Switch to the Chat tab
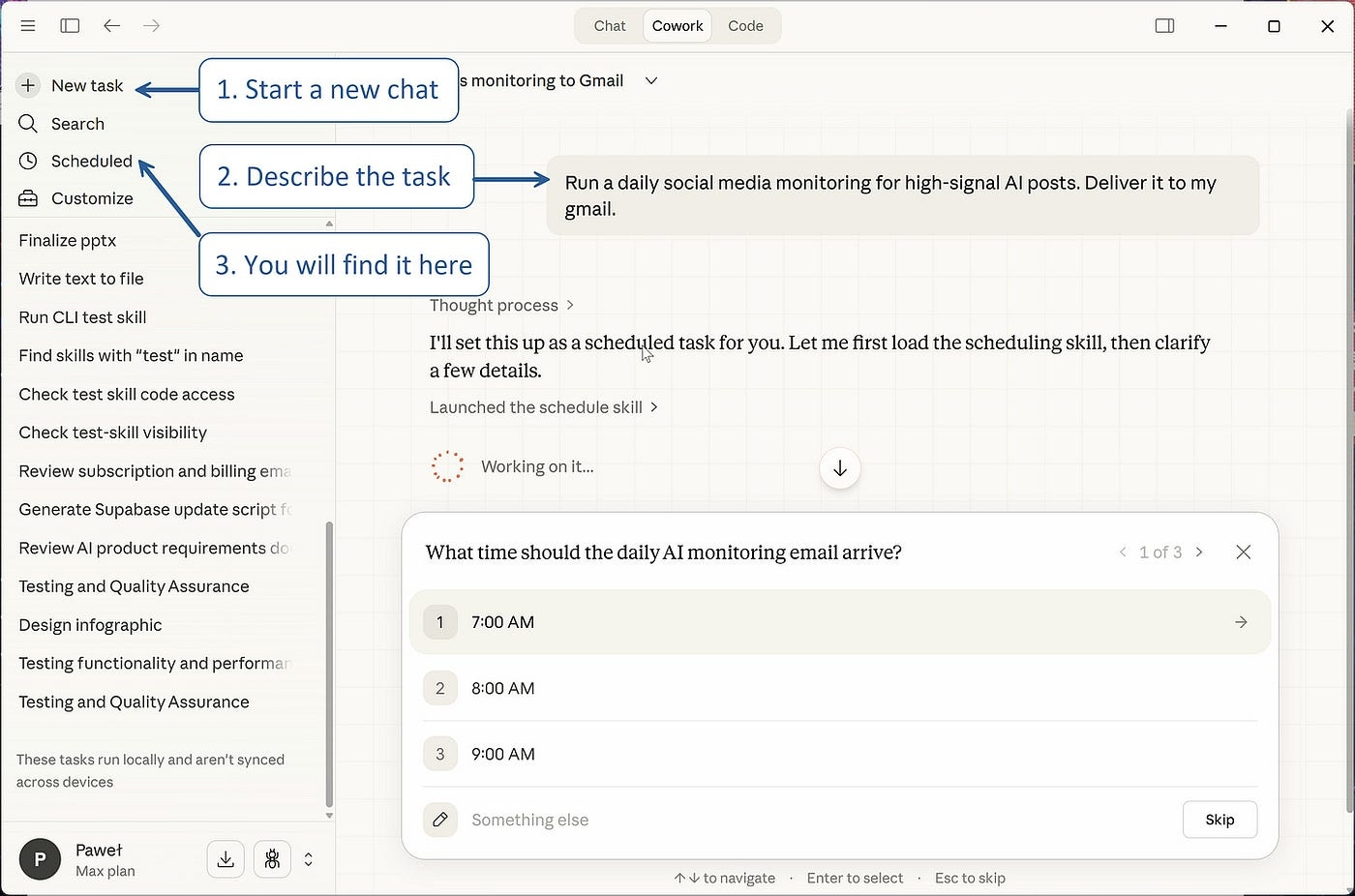Image resolution: width=1355 pixels, height=896 pixels. [610, 26]
